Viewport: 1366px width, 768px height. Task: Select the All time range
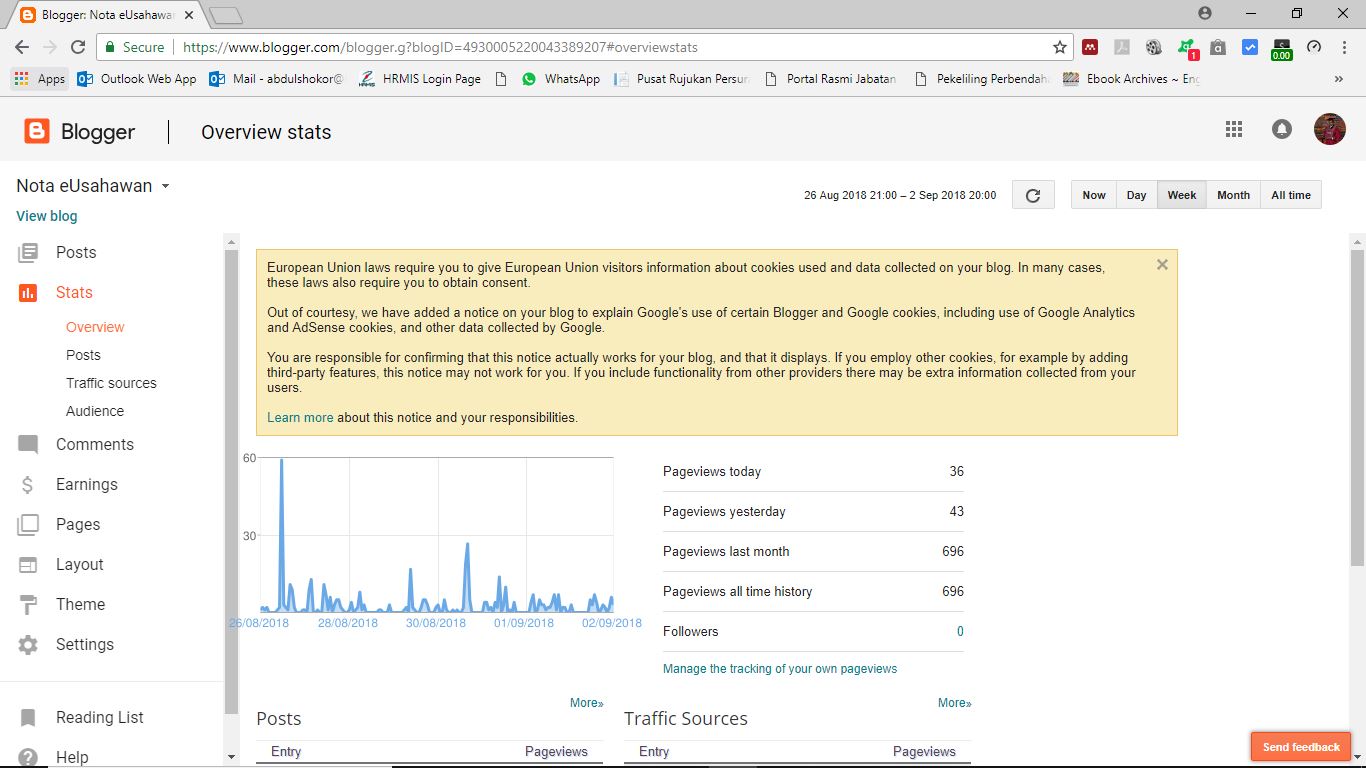coord(1291,195)
